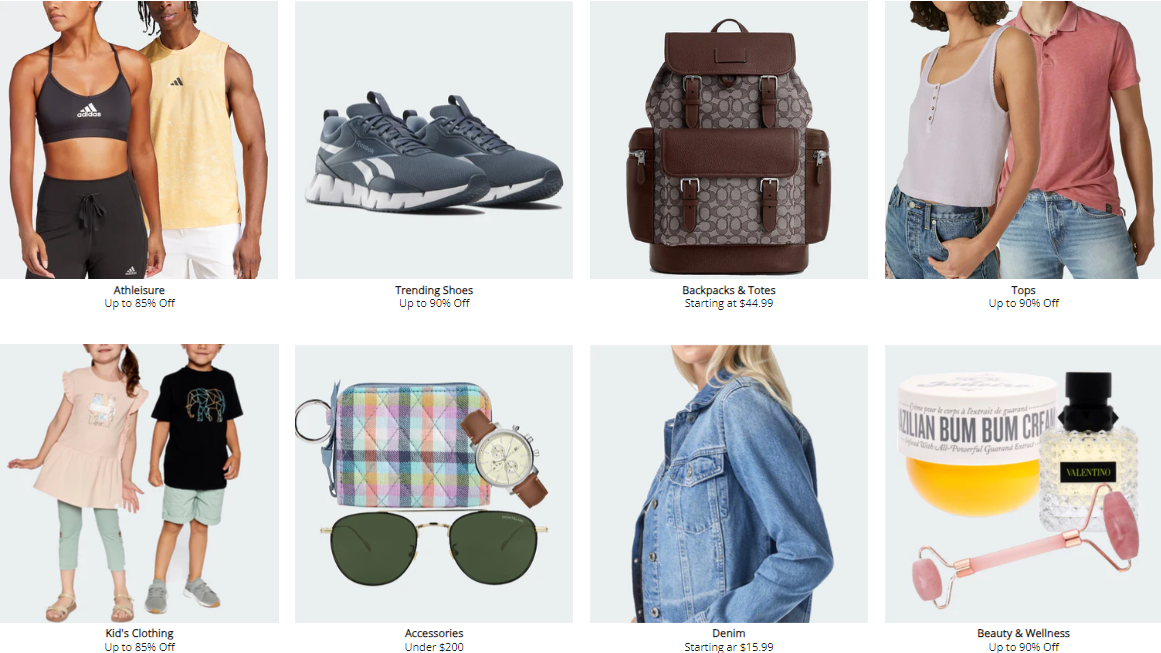Click the Backpacks & Totes label
Screen dimensions: 1161x653
pos(729,290)
